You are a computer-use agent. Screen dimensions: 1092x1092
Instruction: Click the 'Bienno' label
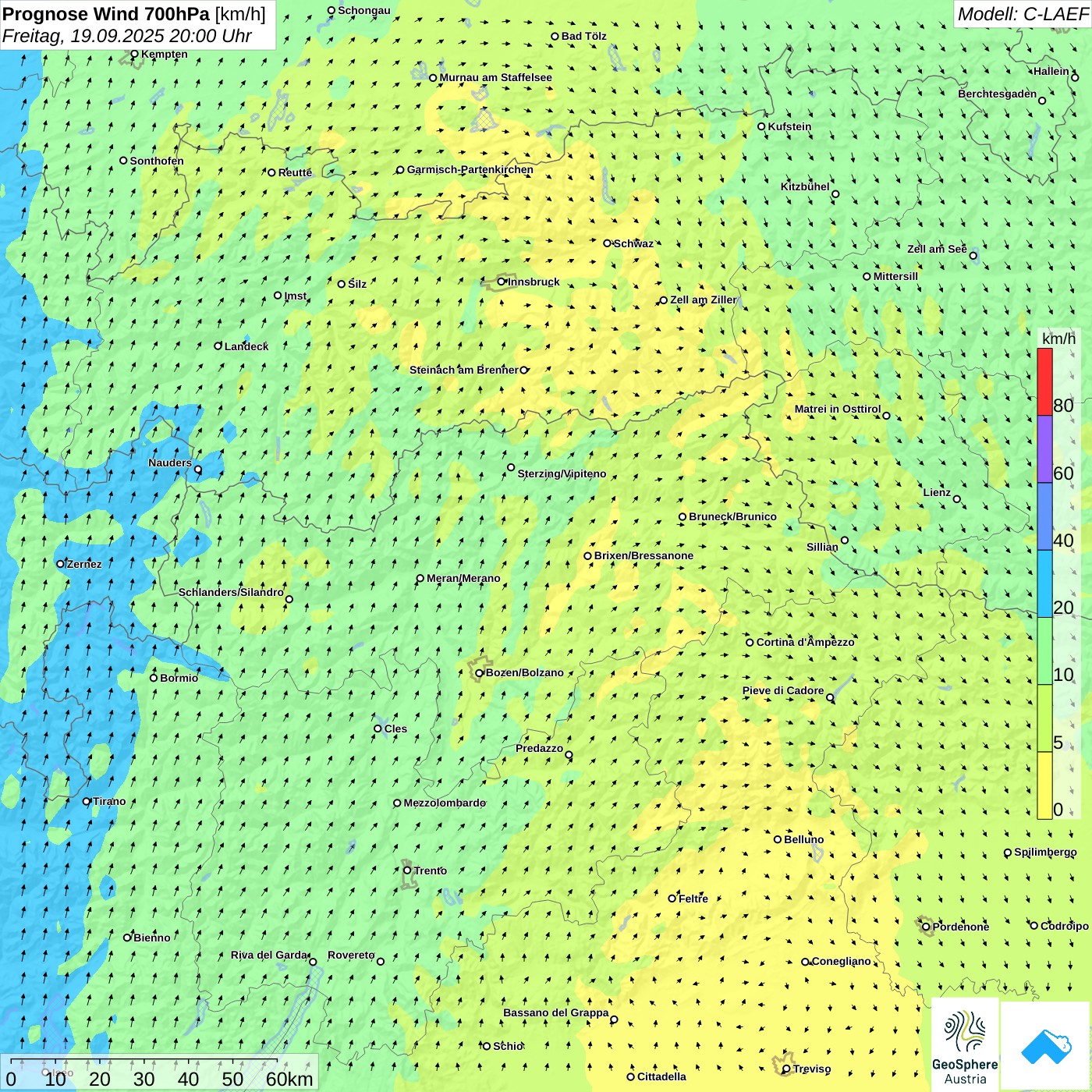151,938
